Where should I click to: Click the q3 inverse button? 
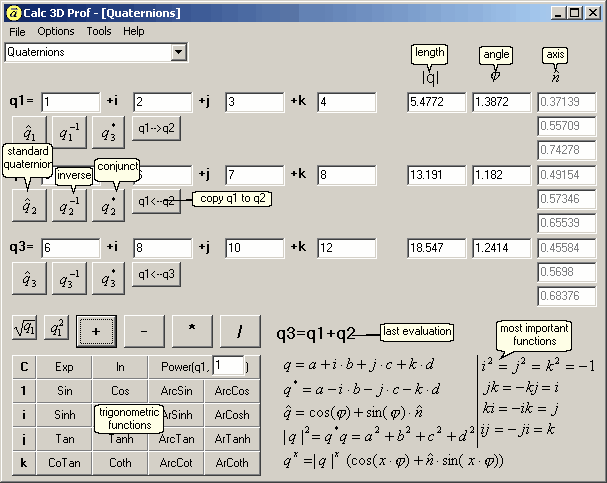tap(69, 278)
